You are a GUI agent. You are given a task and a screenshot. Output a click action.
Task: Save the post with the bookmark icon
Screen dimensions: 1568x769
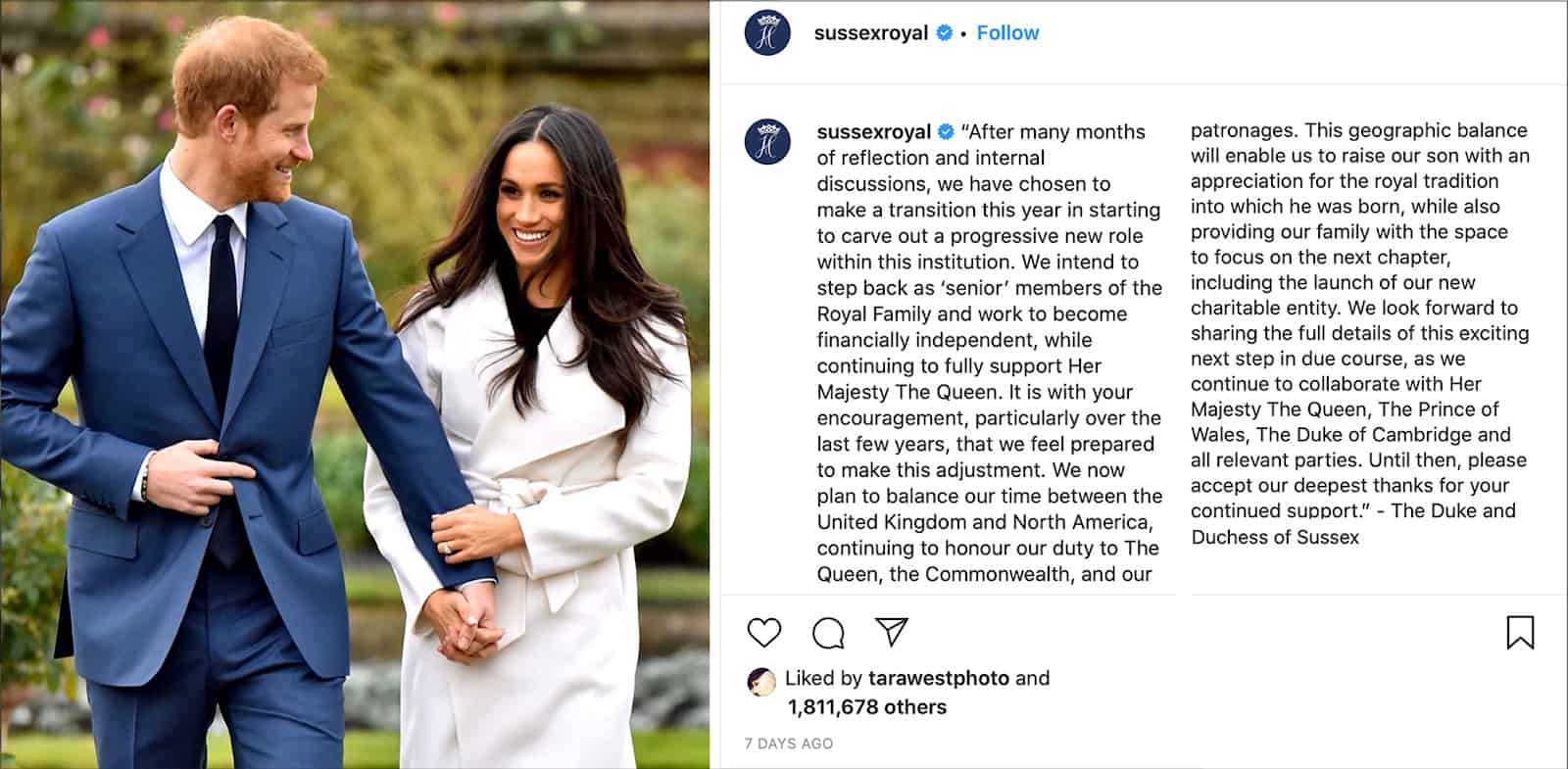pos(1520,633)
